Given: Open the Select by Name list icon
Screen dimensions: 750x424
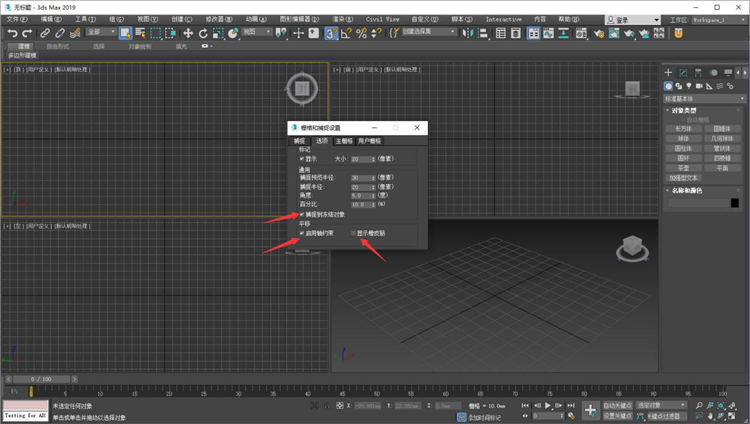Looking at the screenshot, I should [140, 33].
